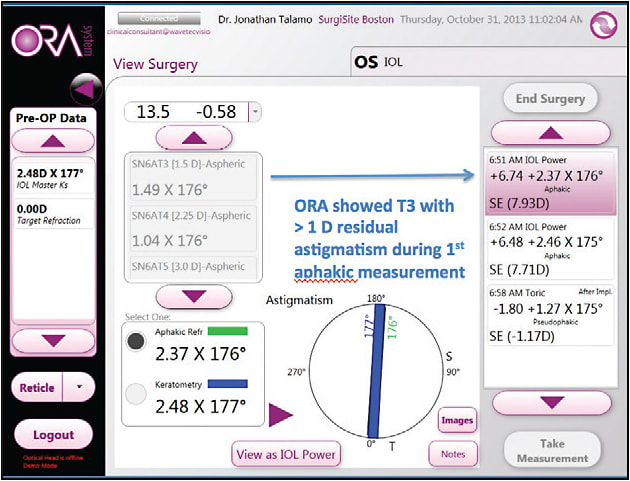Click the Logout button
The width and height of the screenshot is (630, 481).
53,435
